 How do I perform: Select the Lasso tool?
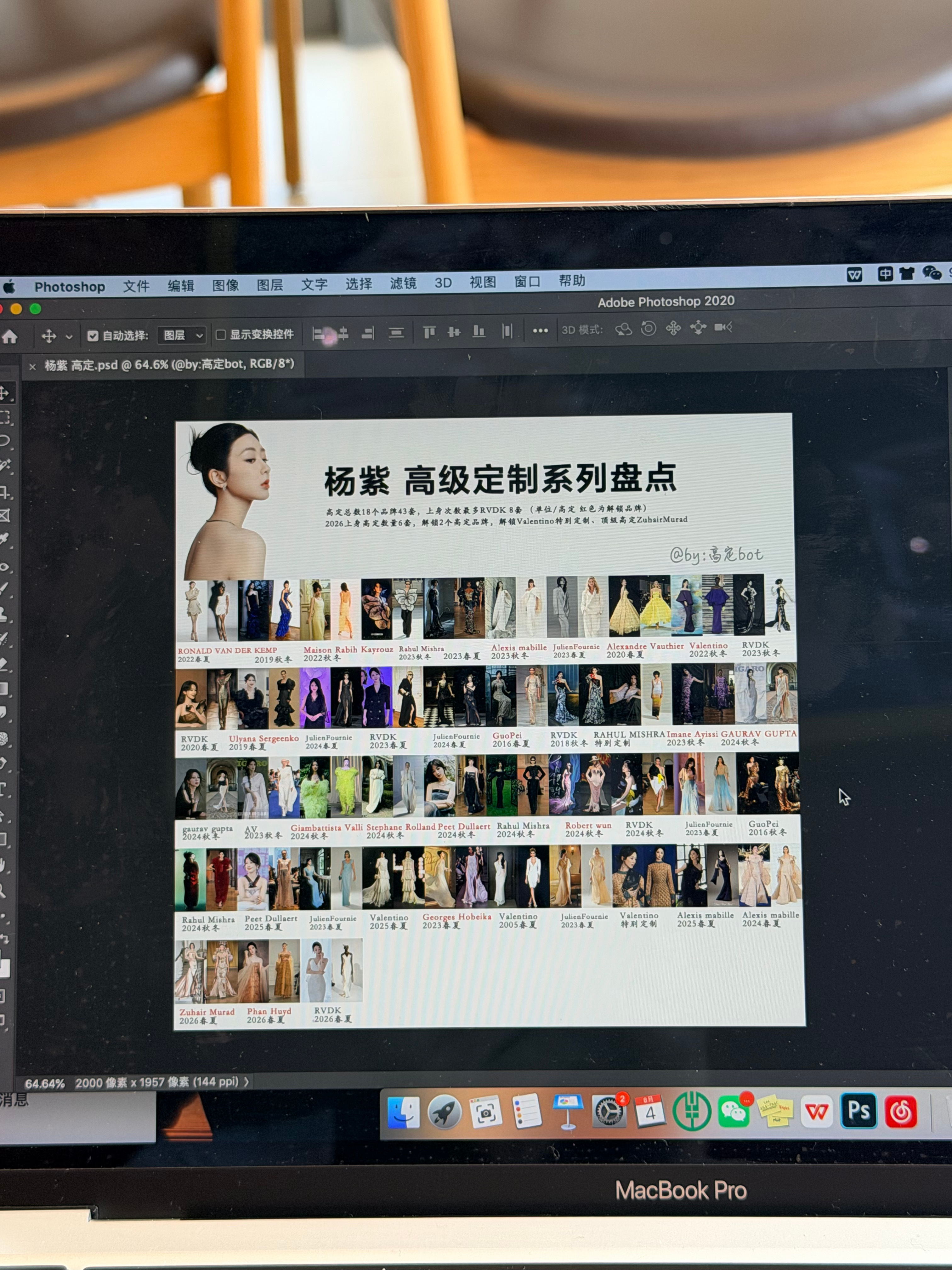click(5, 441)
